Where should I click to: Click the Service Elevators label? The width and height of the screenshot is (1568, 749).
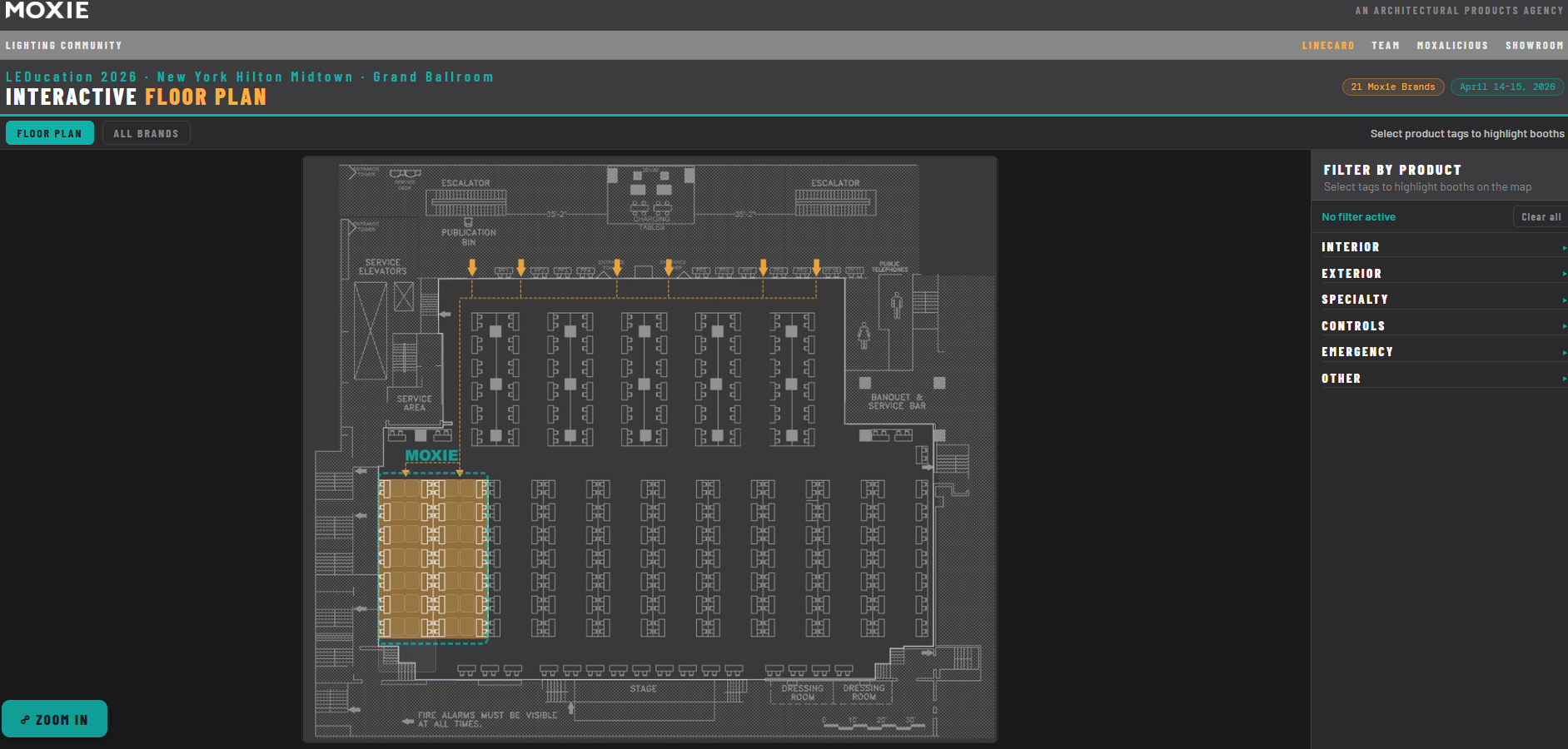(x=383, y=267)
